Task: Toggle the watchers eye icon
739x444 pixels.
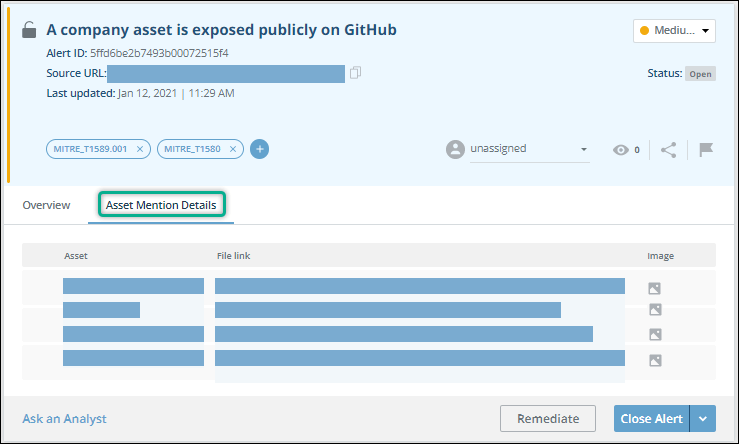Action: coord(622,150)
